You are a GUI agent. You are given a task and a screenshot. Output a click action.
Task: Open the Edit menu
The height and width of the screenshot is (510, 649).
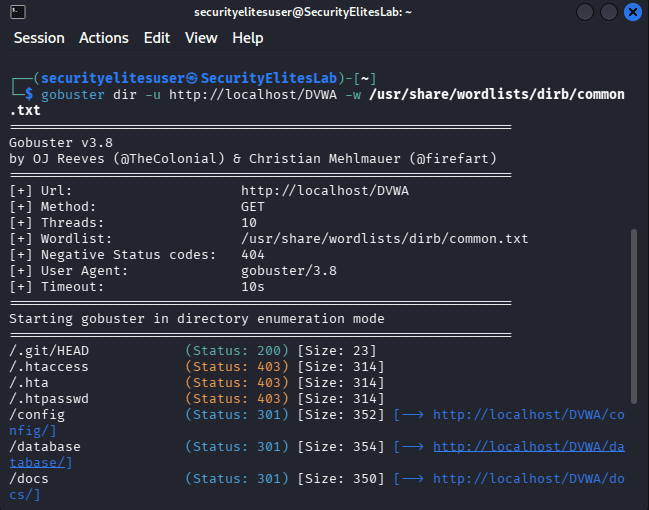pos(157,38)
